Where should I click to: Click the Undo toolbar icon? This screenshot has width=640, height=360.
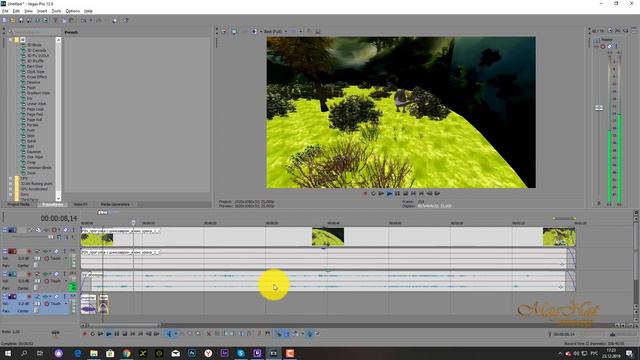84,20
